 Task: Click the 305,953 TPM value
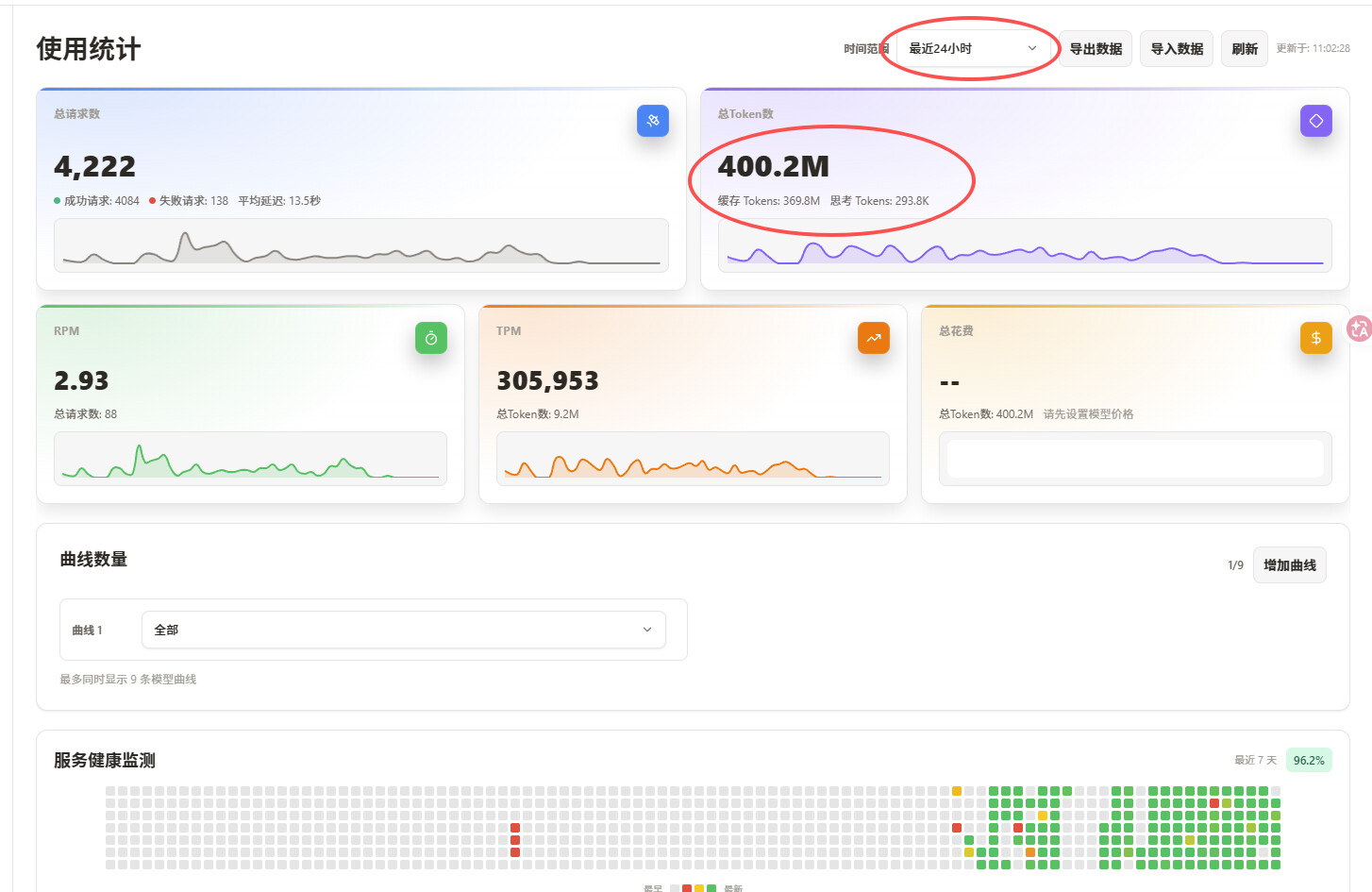tap(547, 381)
